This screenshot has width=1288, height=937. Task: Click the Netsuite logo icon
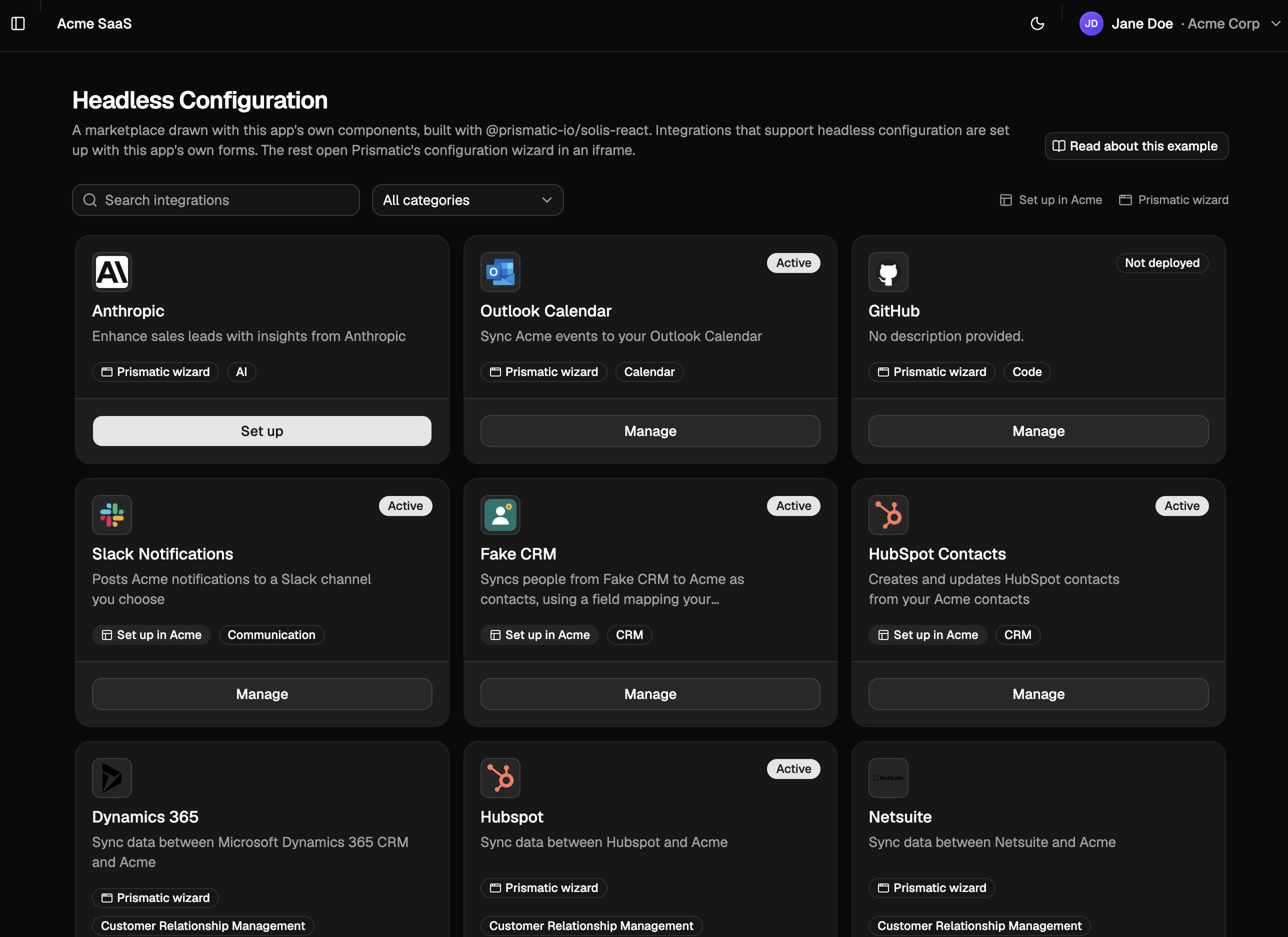pyautogui.click(x=888, y=778)
